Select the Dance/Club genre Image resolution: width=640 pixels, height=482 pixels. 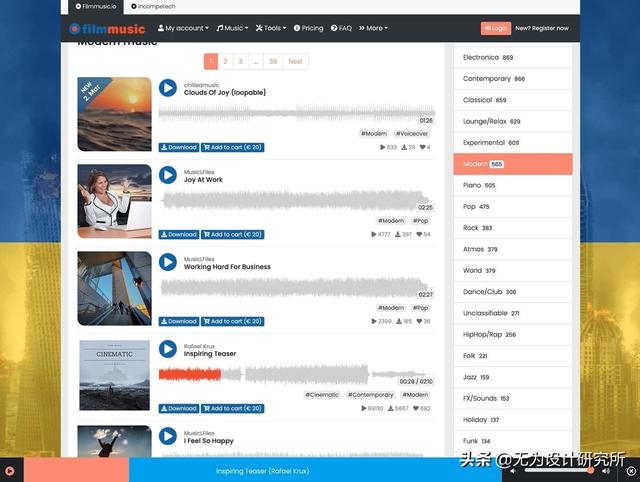pos(513,292)
